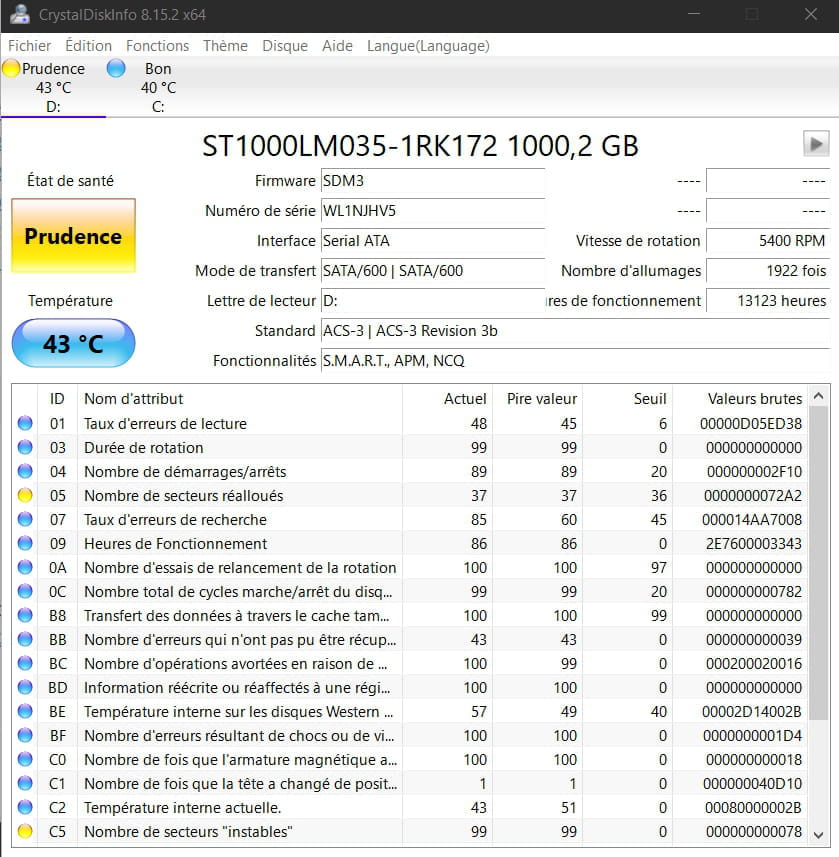Click the Fonctionnalités field S.M.A.R.T., APM, NCQ
Image resolution: width=839 pixels, height=857 pixels.
pyautogui.click(x=576, y=361)
